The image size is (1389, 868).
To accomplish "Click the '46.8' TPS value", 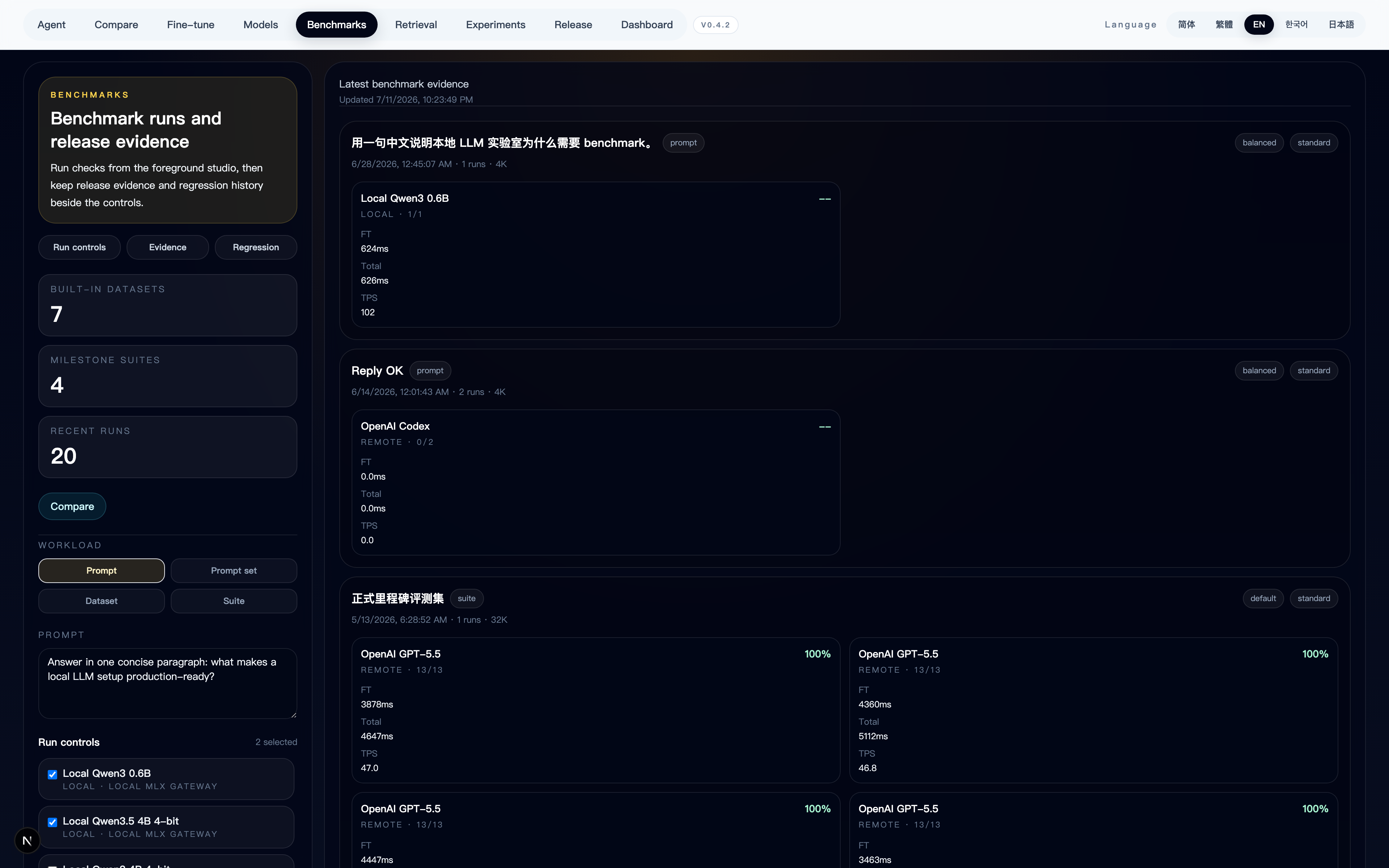I will point(867,768).
